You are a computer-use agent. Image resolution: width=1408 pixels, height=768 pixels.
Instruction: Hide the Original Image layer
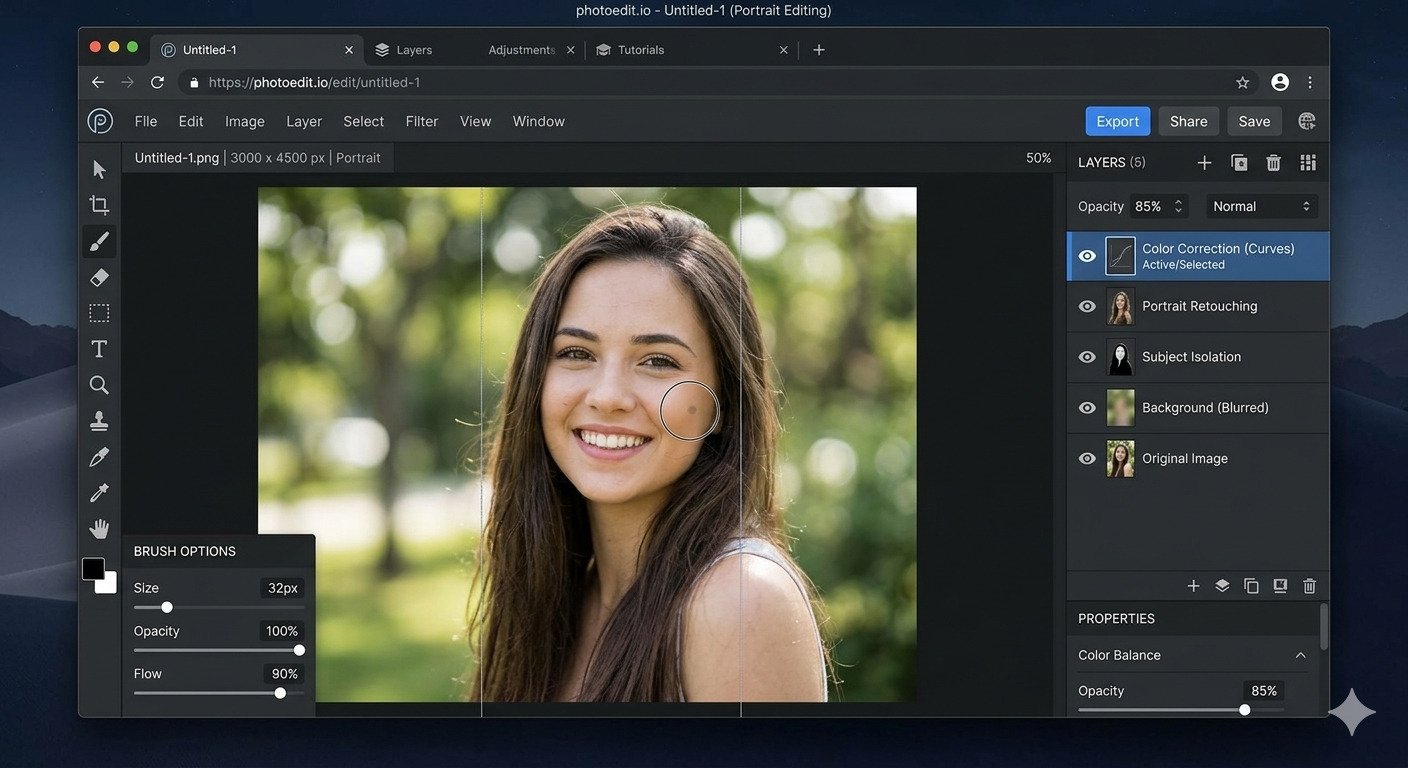tap(1087, 458)
